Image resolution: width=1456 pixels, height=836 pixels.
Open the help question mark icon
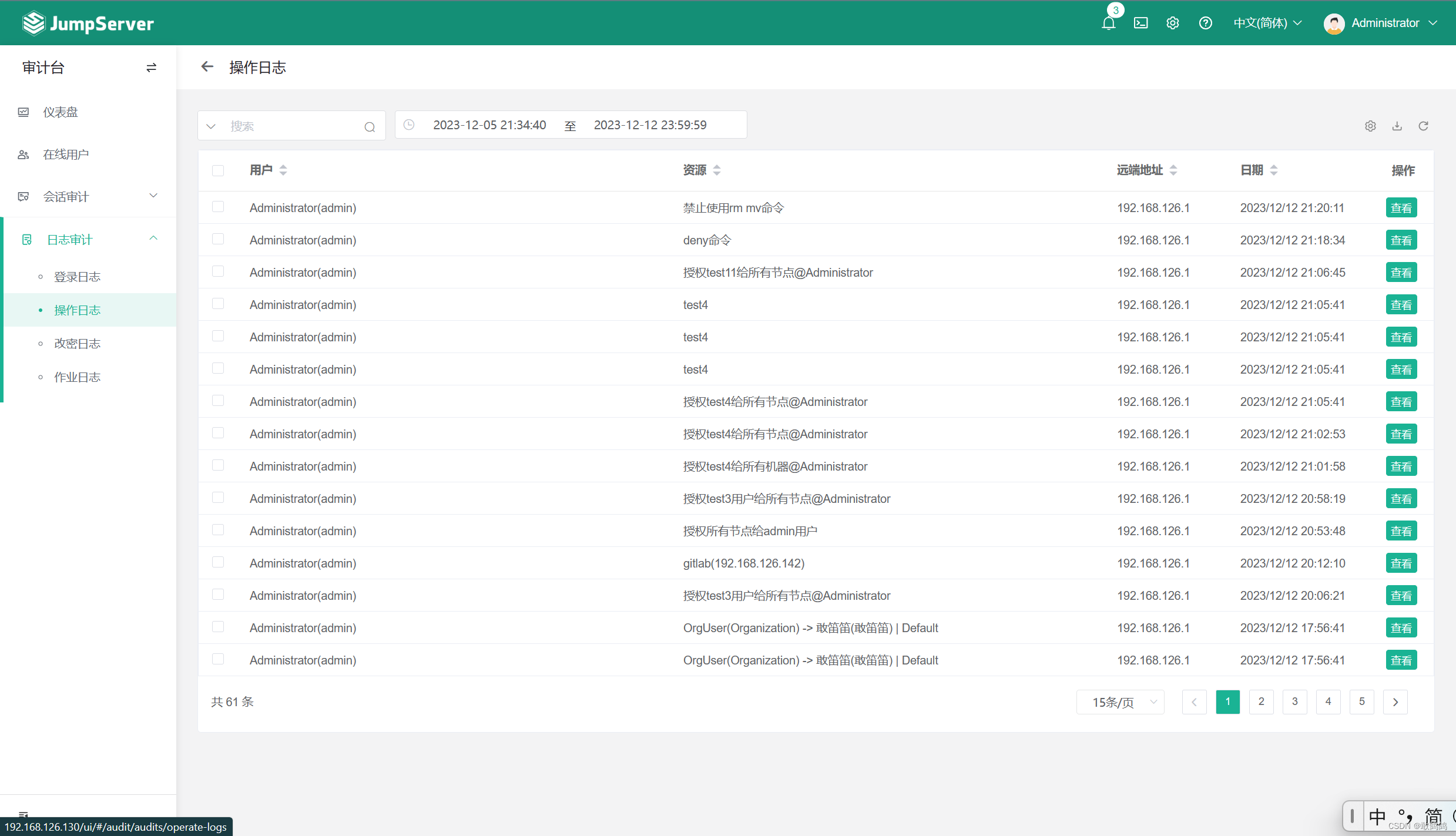(x=1205, y=23)
